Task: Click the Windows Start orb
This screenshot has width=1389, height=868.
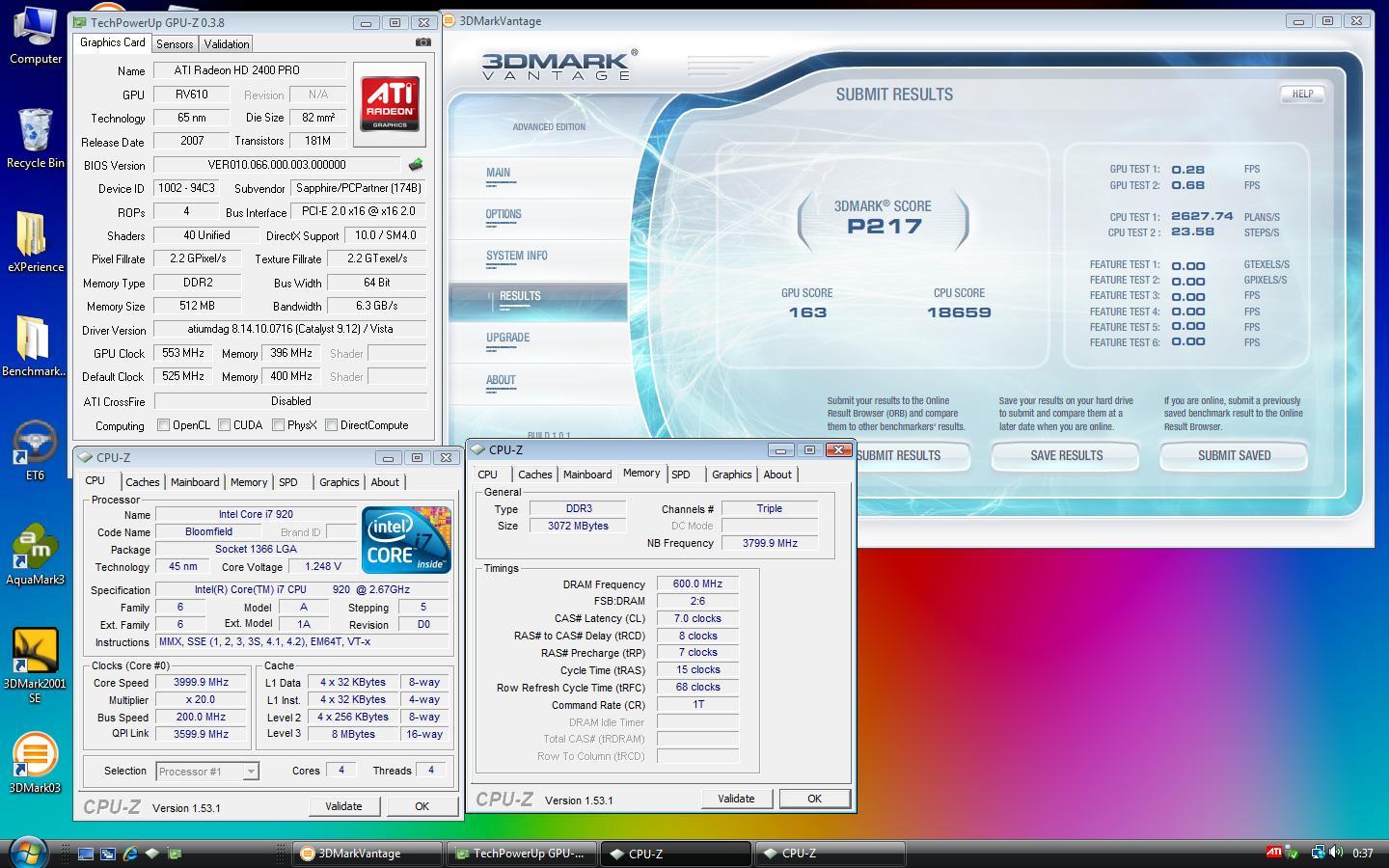Action: (28, 853)
